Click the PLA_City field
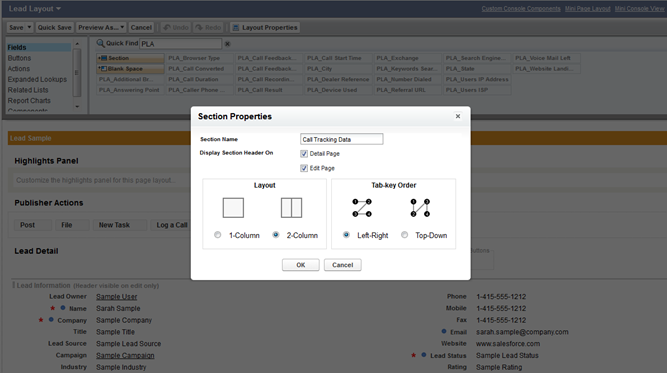The image size is (667, 373). (339, 68)
